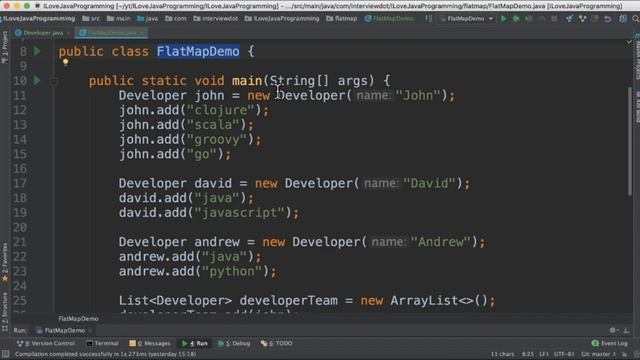Viewport: 640px width, 360px height.
Task: Click highlighted FlatMapDemo class name
Action: pos(198,51)
